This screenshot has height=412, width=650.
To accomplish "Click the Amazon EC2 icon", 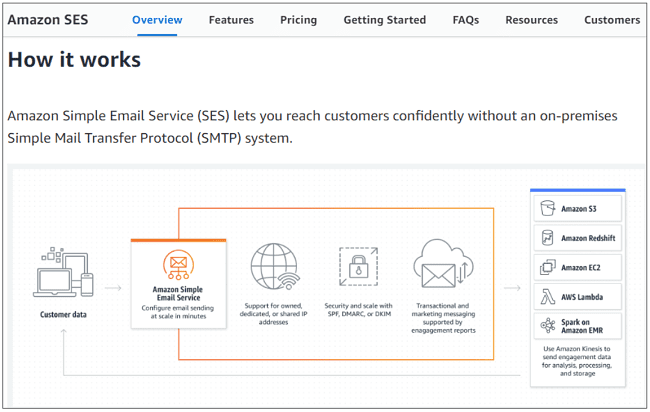I will pyautogui.click(x=547, y=267).
